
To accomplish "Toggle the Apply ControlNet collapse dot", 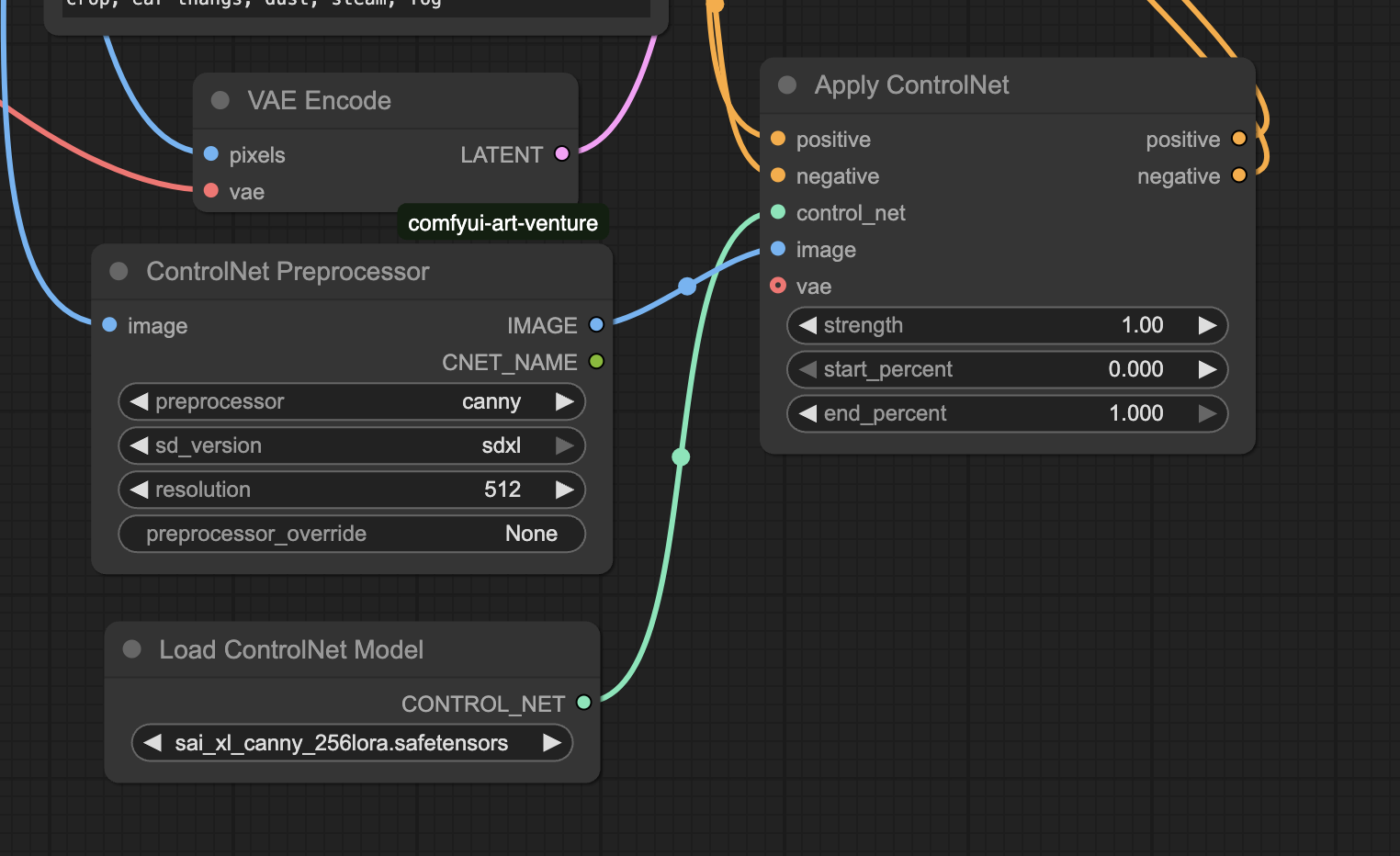I will pos(787,84).
